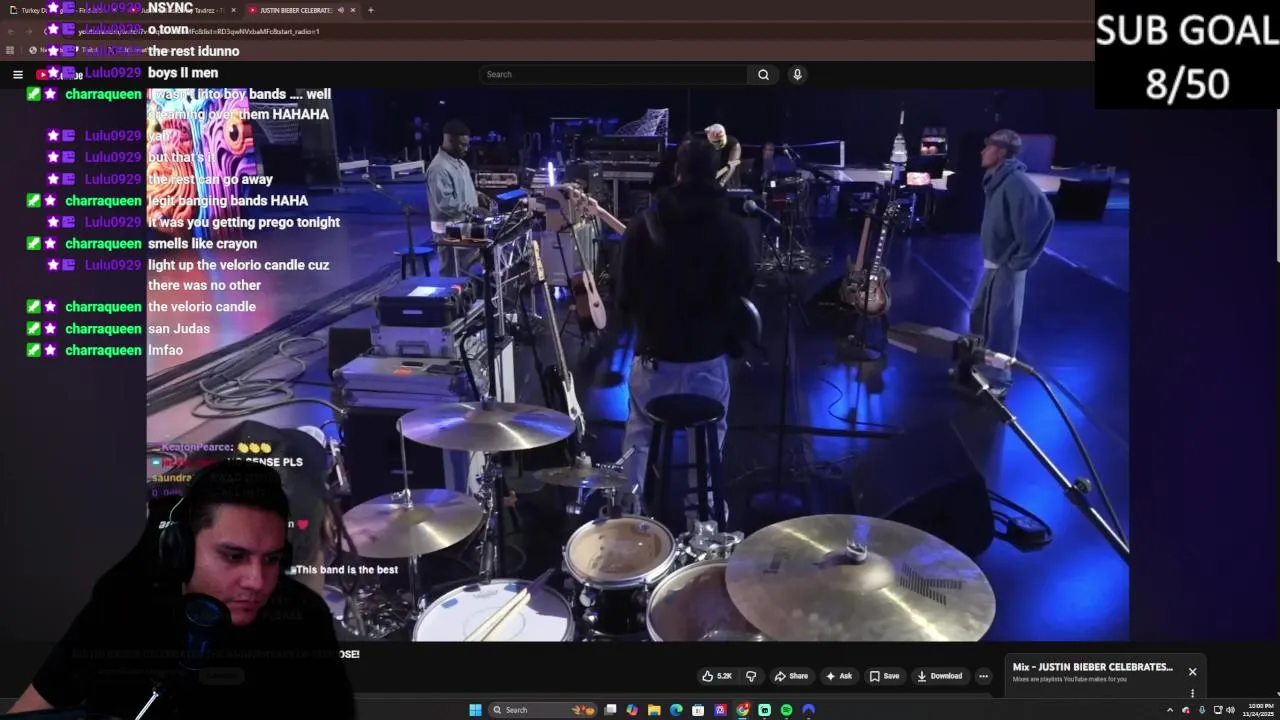Open a new browser tab

pos(370,10)
